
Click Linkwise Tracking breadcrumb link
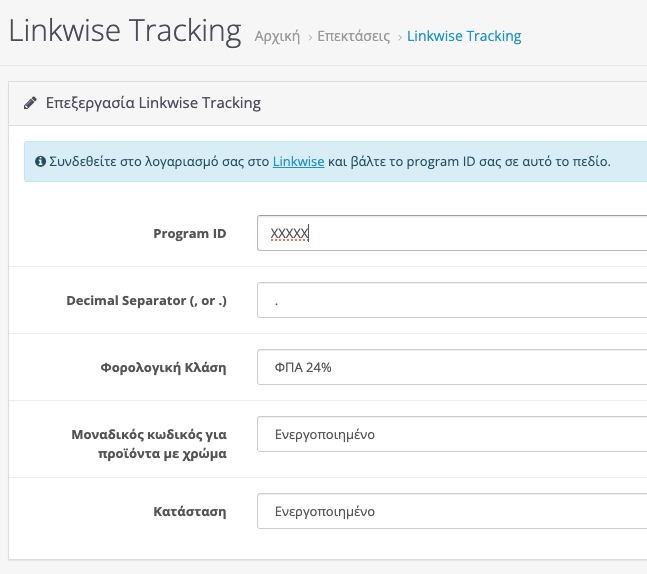(464, 36)
